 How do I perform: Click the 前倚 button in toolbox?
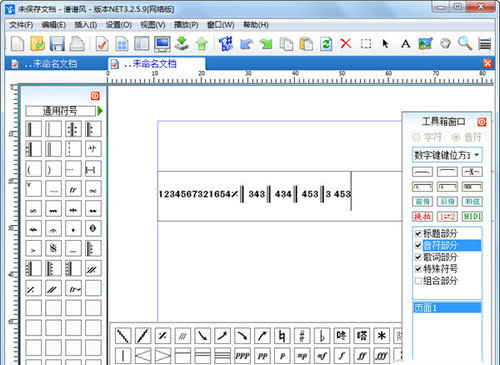click(422, 201)
